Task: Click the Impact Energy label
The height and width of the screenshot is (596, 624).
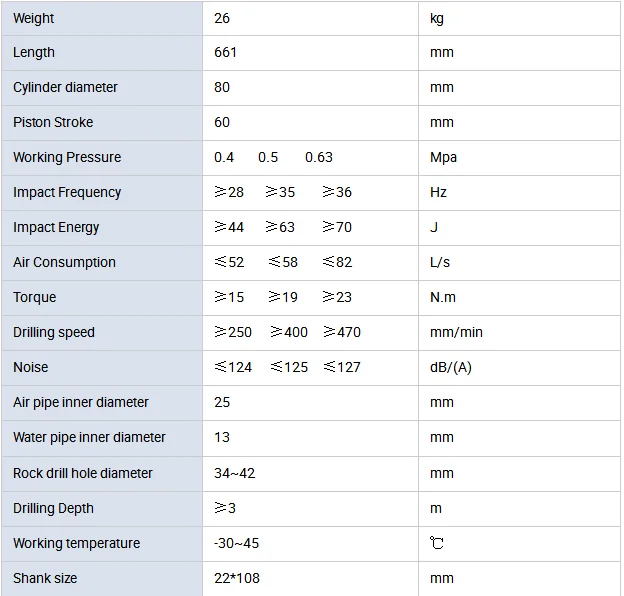Action: (x=56, y=227)
